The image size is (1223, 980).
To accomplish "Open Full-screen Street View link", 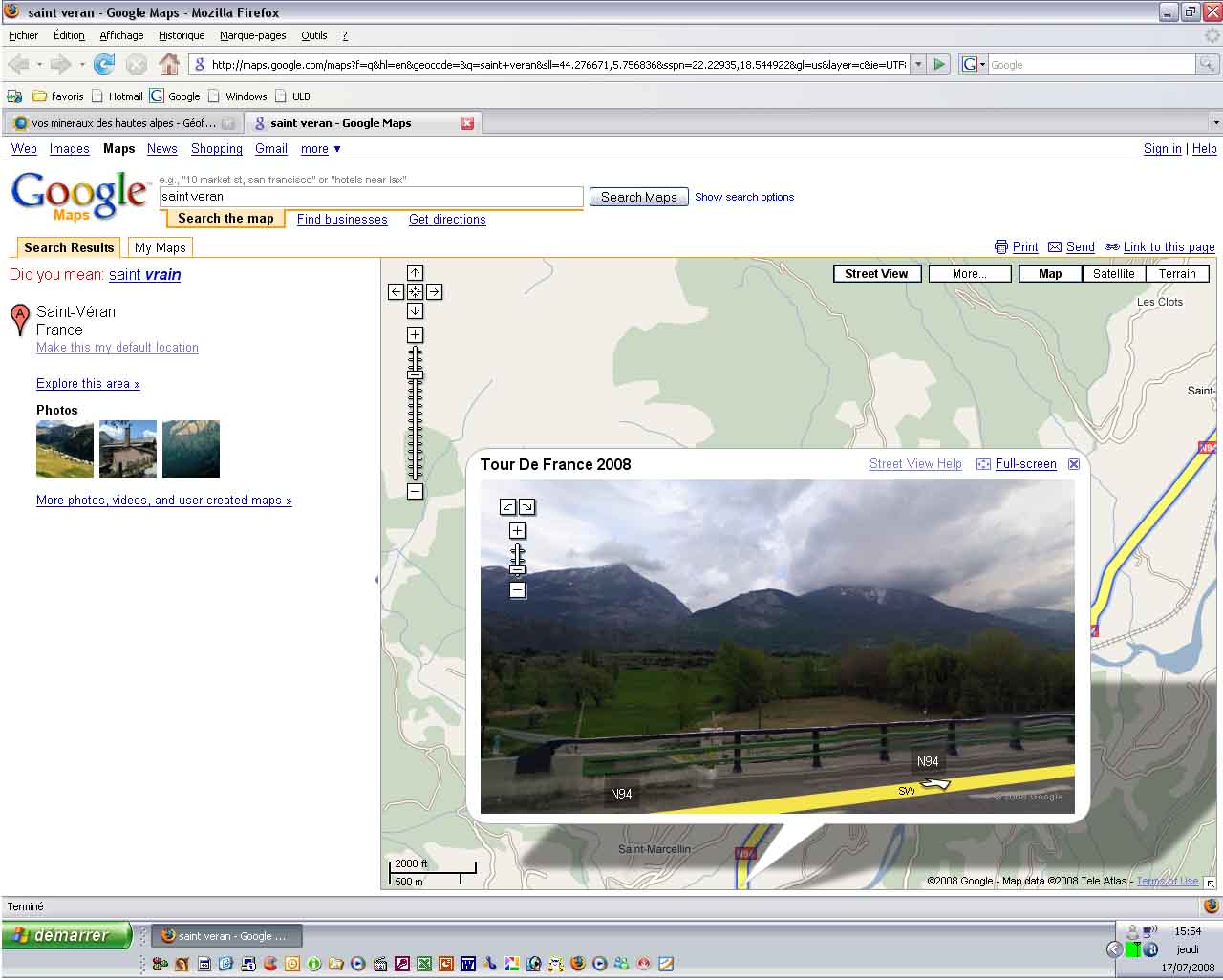I will pyautogui.click(x=1025, y=464).
